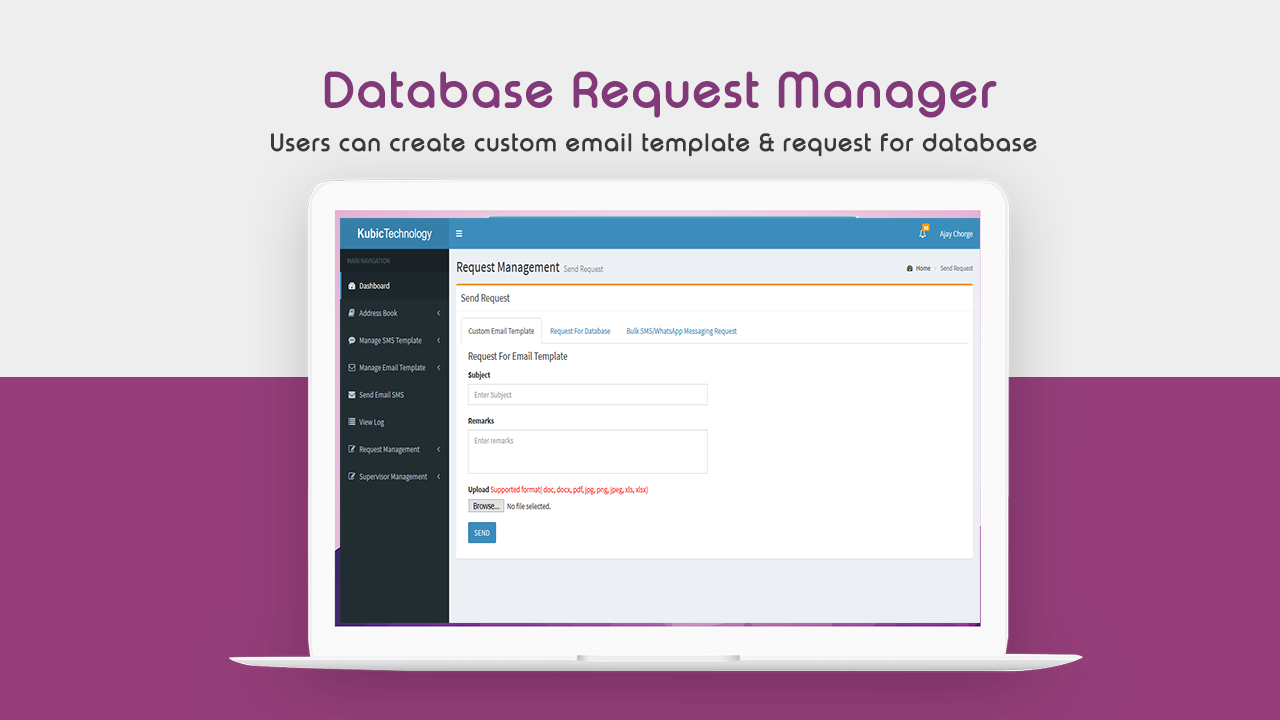Click the Browse... file upload button

pos(486,506)
